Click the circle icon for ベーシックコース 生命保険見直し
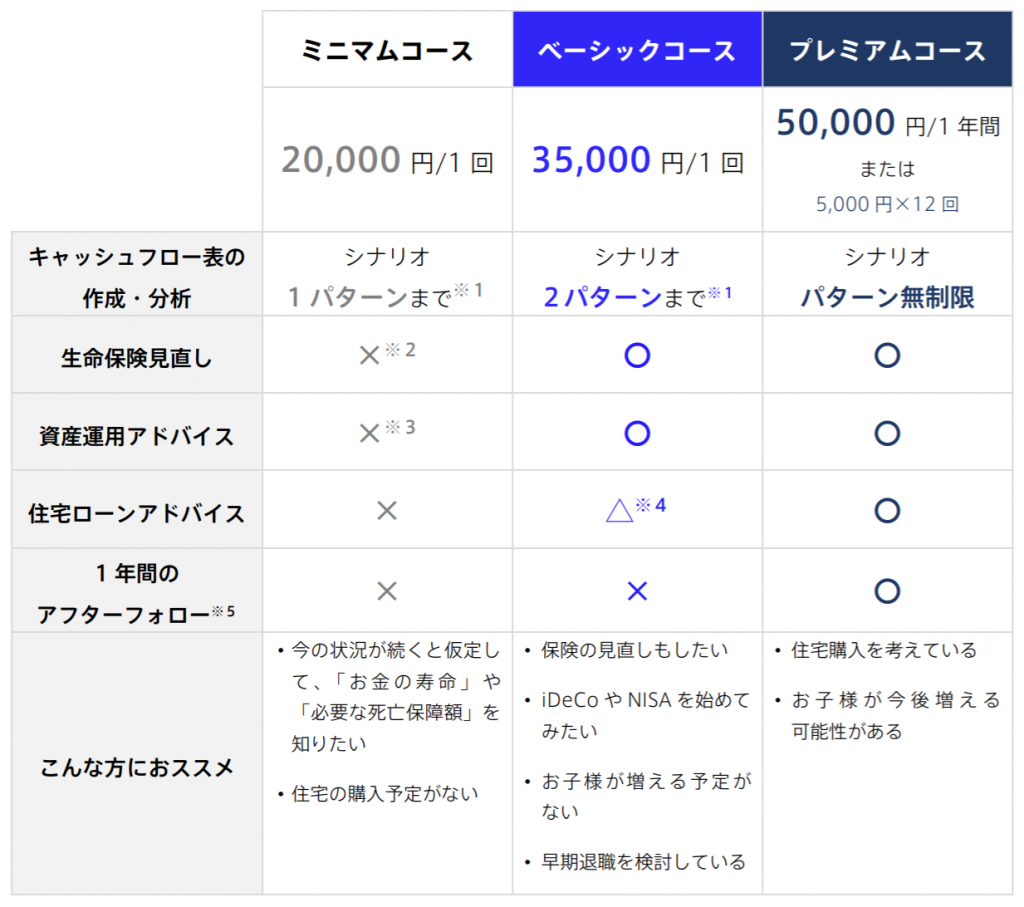 coord(637,355)
